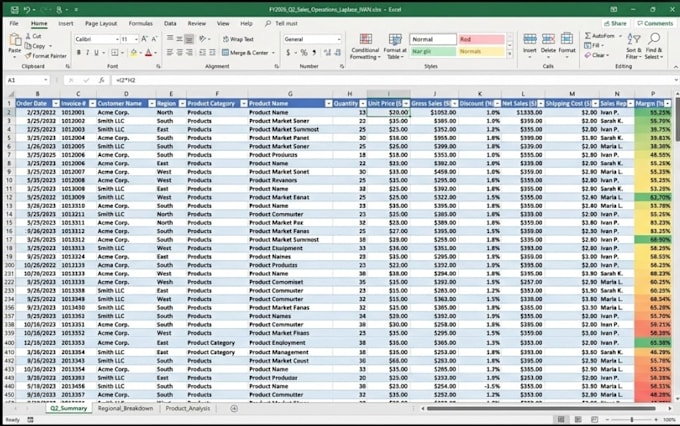Switch to the Formulas tab
Image resolution: width=680 pixels, height=426 pixels.
[x=141, y=23]
